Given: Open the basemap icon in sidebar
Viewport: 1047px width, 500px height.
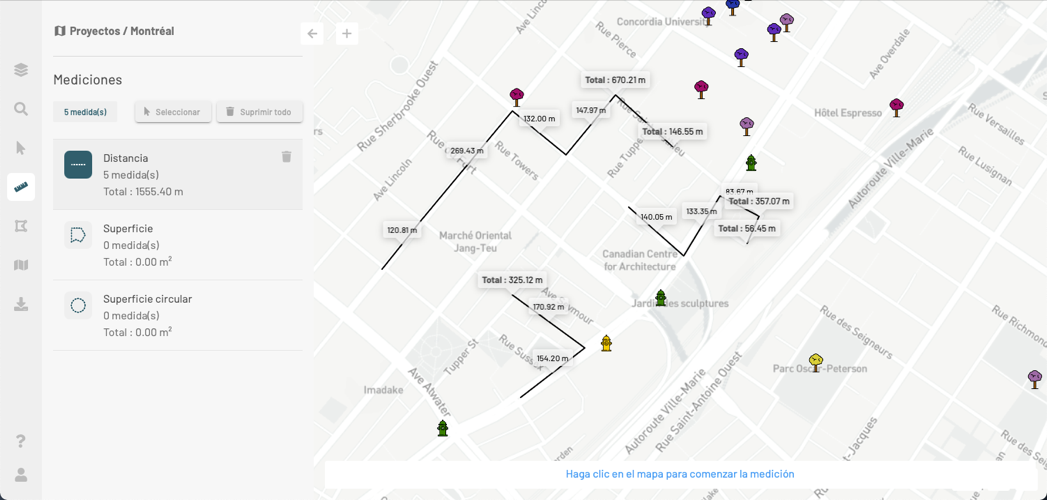Looking at the screenshot, I should point(21,265).
